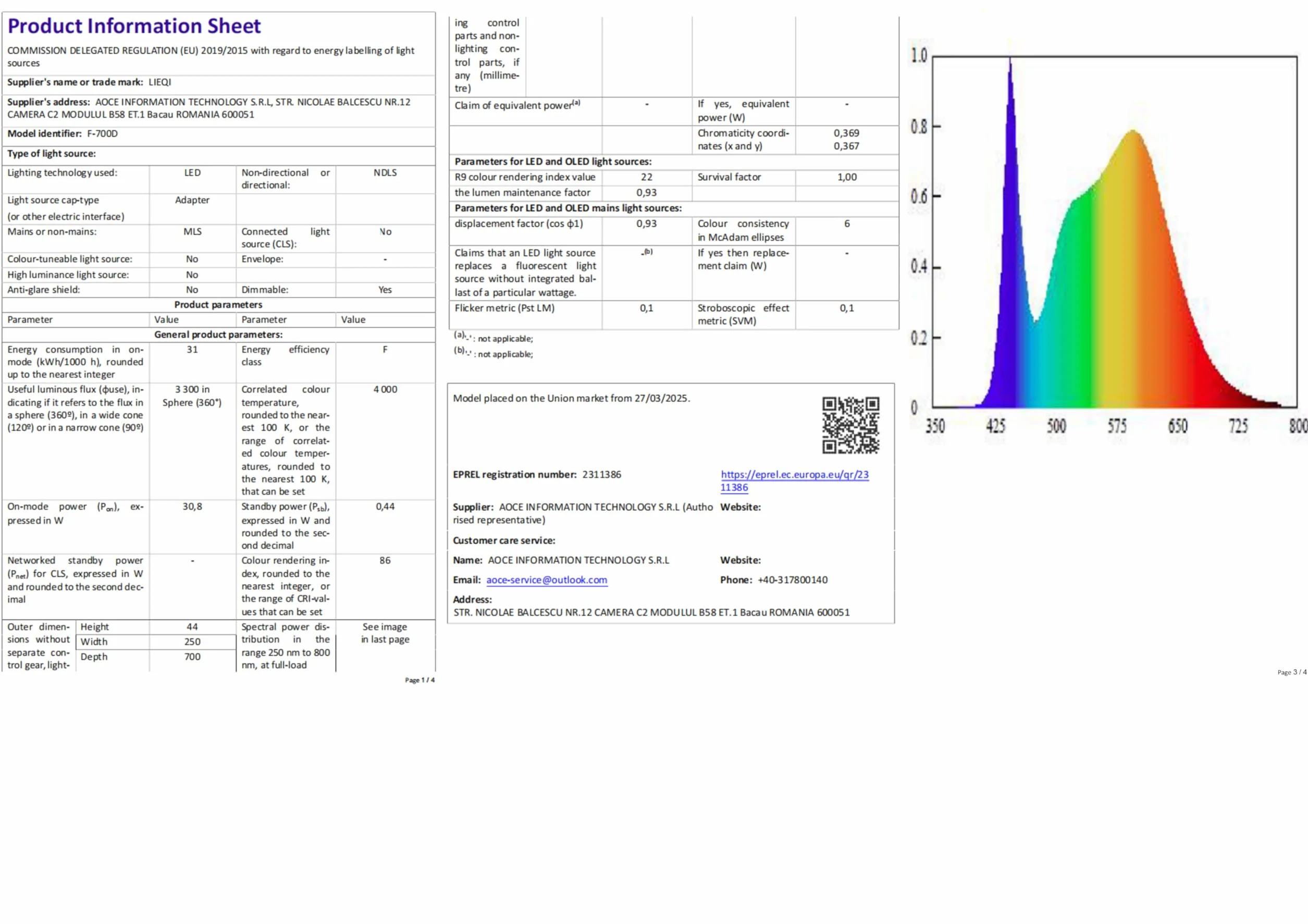Click the Type of light source heading
The width and height of the screenshot is (1308, 924).
point(51,153)
